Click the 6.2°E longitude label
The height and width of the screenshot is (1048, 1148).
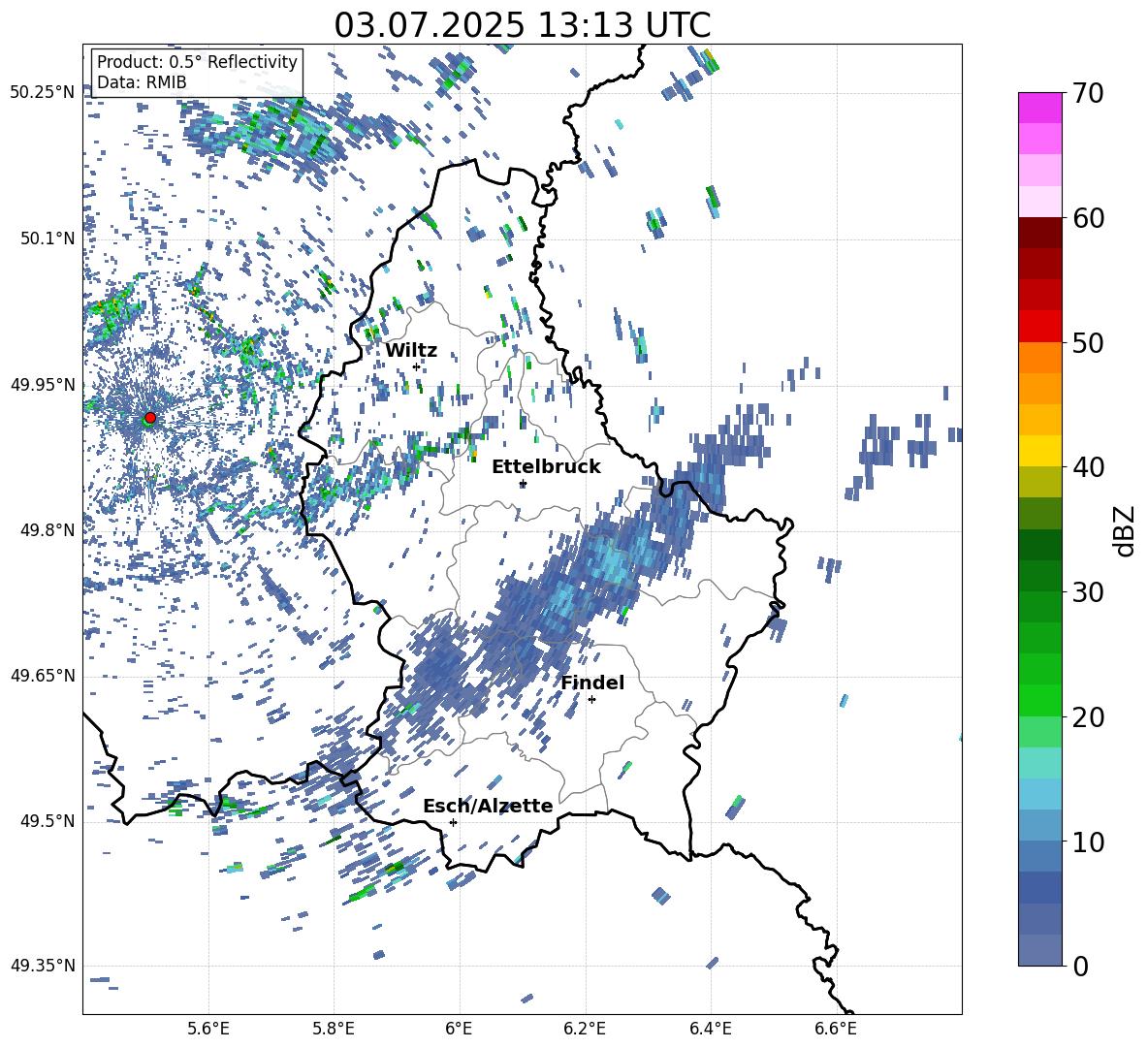pyautogui.click(x=585, y=1029)
